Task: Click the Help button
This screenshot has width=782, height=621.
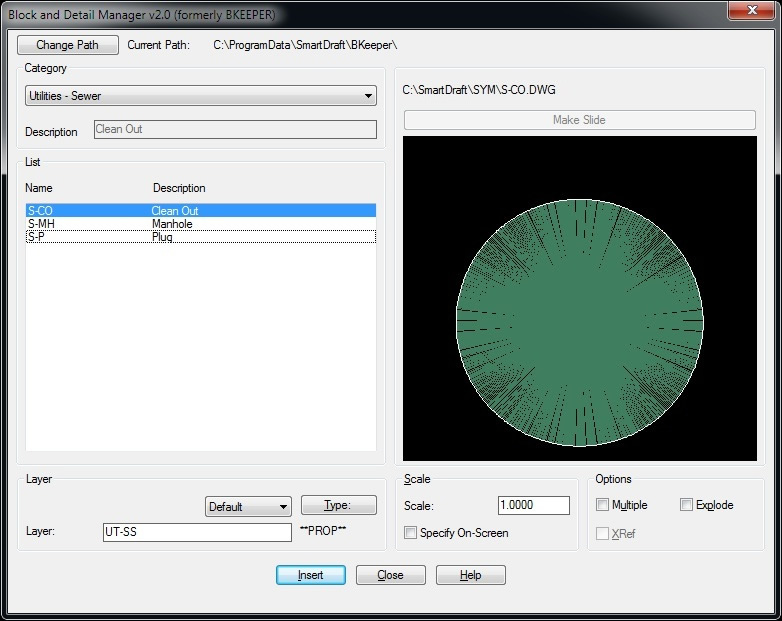Action: click(x=470, y=575)
